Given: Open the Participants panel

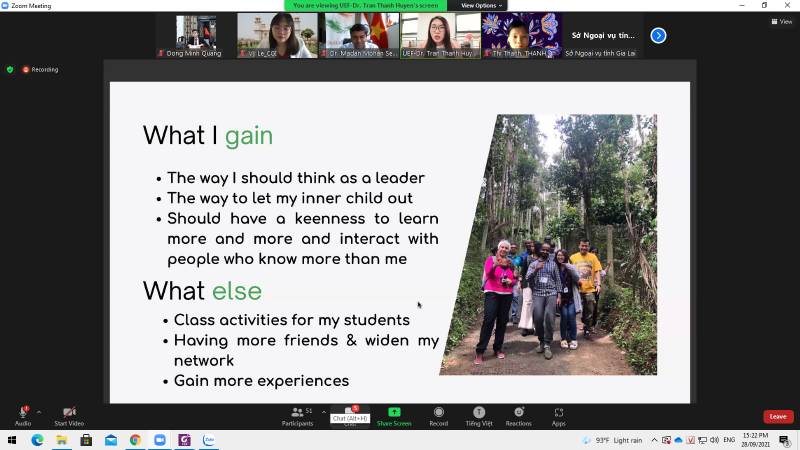Looking at the screenshot, I should (296, 413).
